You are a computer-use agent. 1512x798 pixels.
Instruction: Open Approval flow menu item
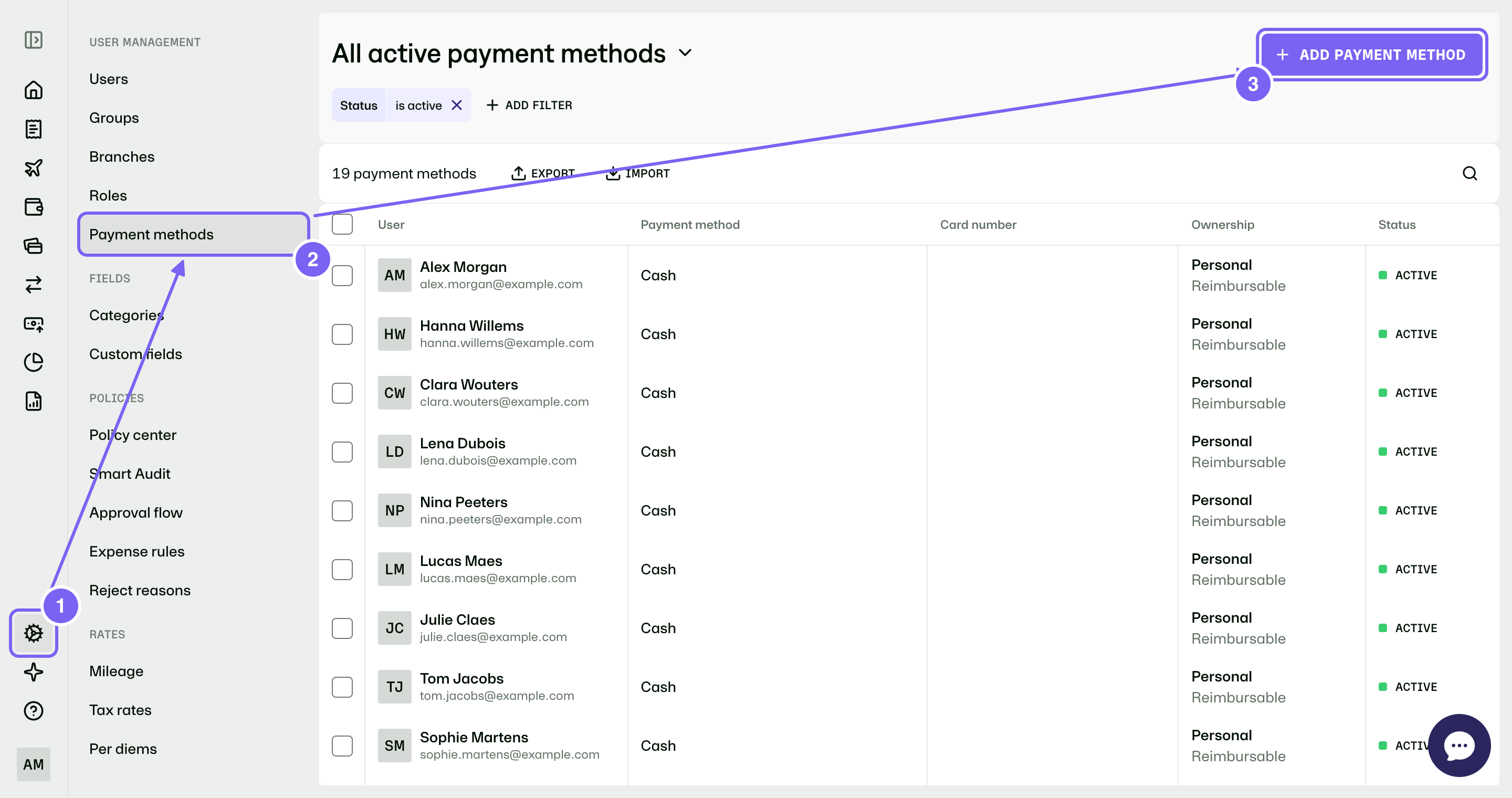135,512
